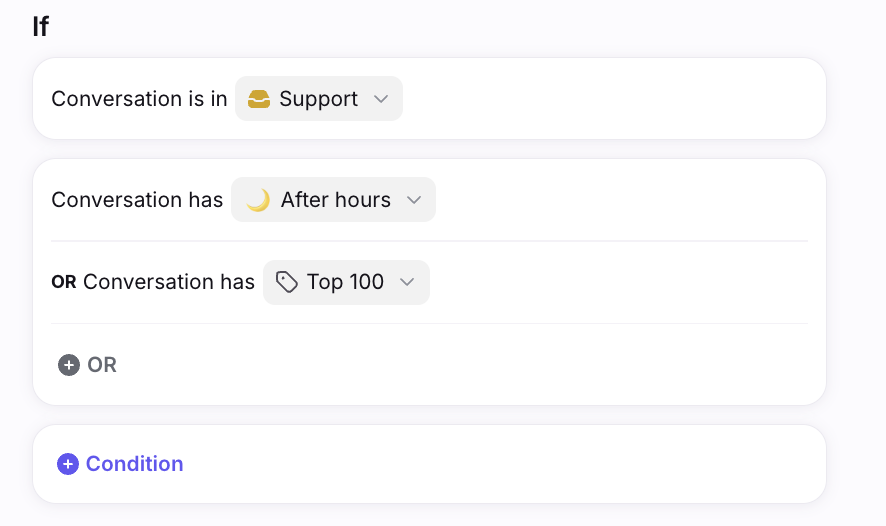Add a new Condition
This screenshot has height=526, width=886.
pos(120,464)
